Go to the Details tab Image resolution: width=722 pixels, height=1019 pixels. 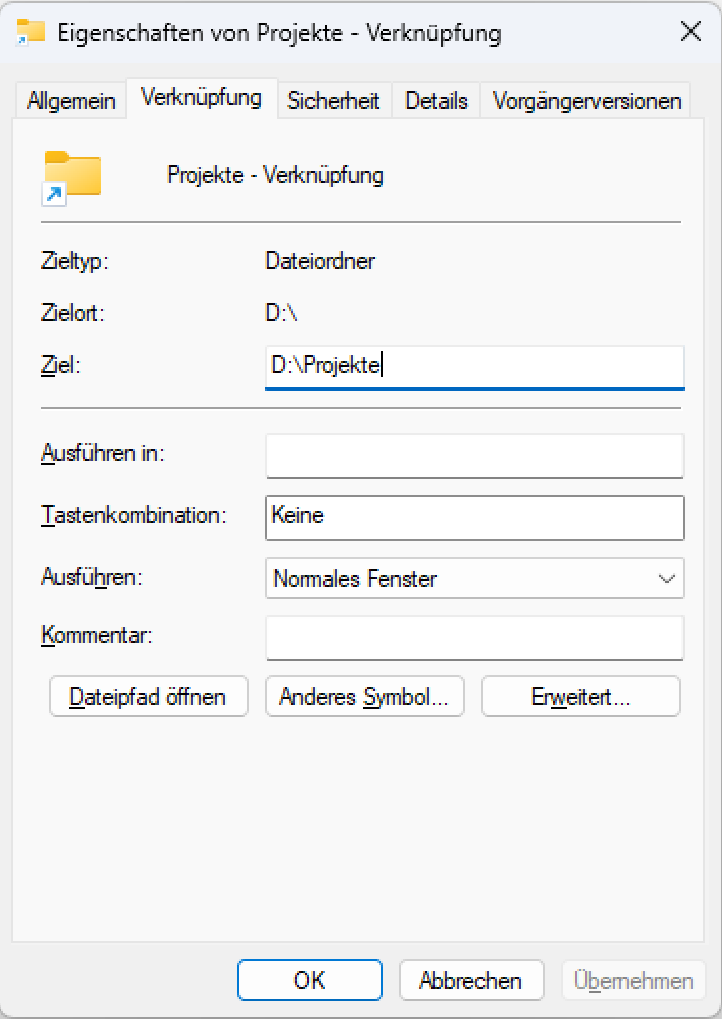[437, 101]
